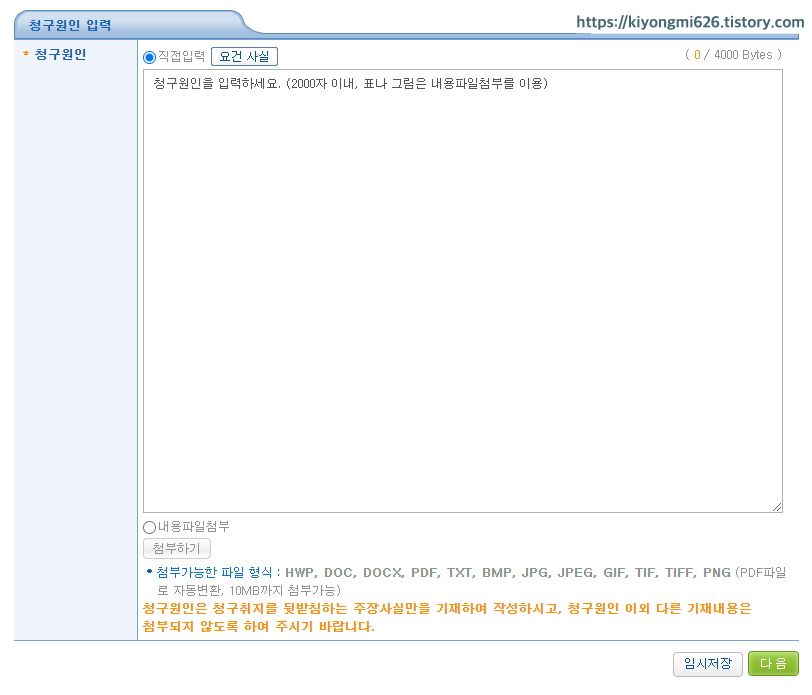Click the 임시저장 button
The width and height of the screenshot is (812, 695).
[x=708, y=663]
